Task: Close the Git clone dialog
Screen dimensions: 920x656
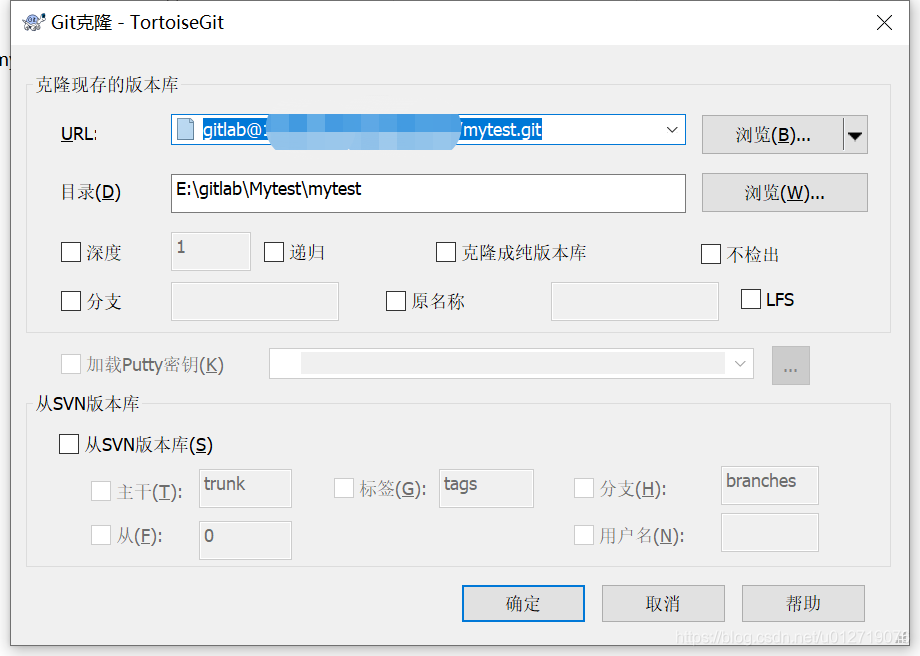Action: (884, 22)
